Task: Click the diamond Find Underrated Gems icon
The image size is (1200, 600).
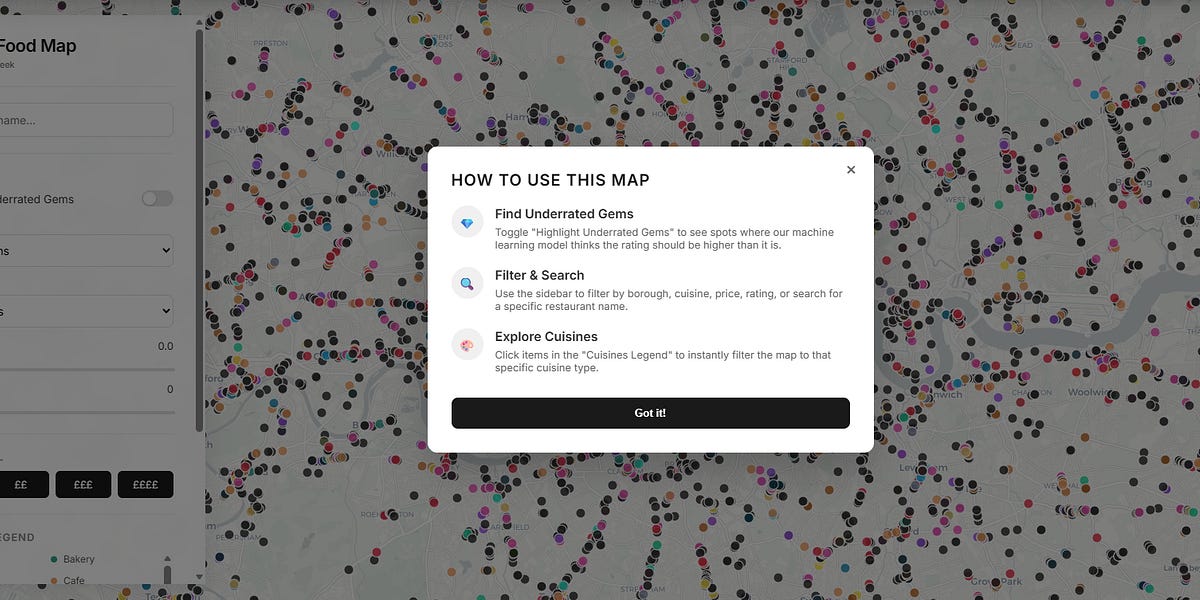Action: pyautogui.click(x=467, y=221)
